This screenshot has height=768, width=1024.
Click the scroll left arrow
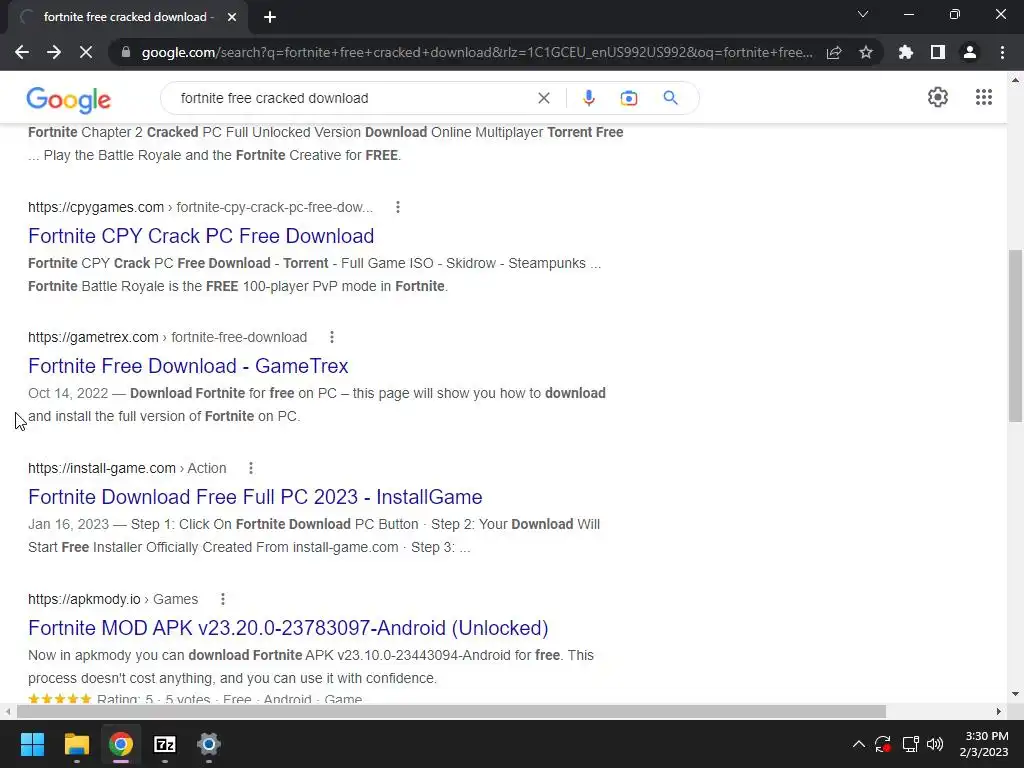7,711
